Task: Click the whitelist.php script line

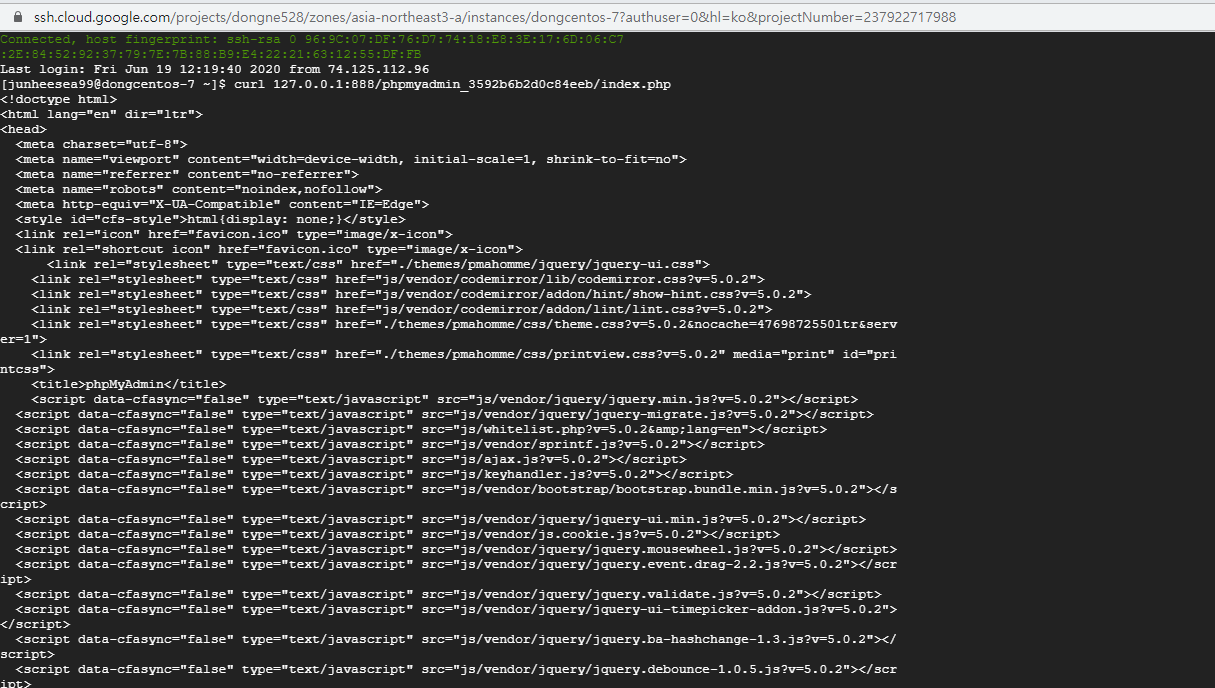Action: point(421,429)
